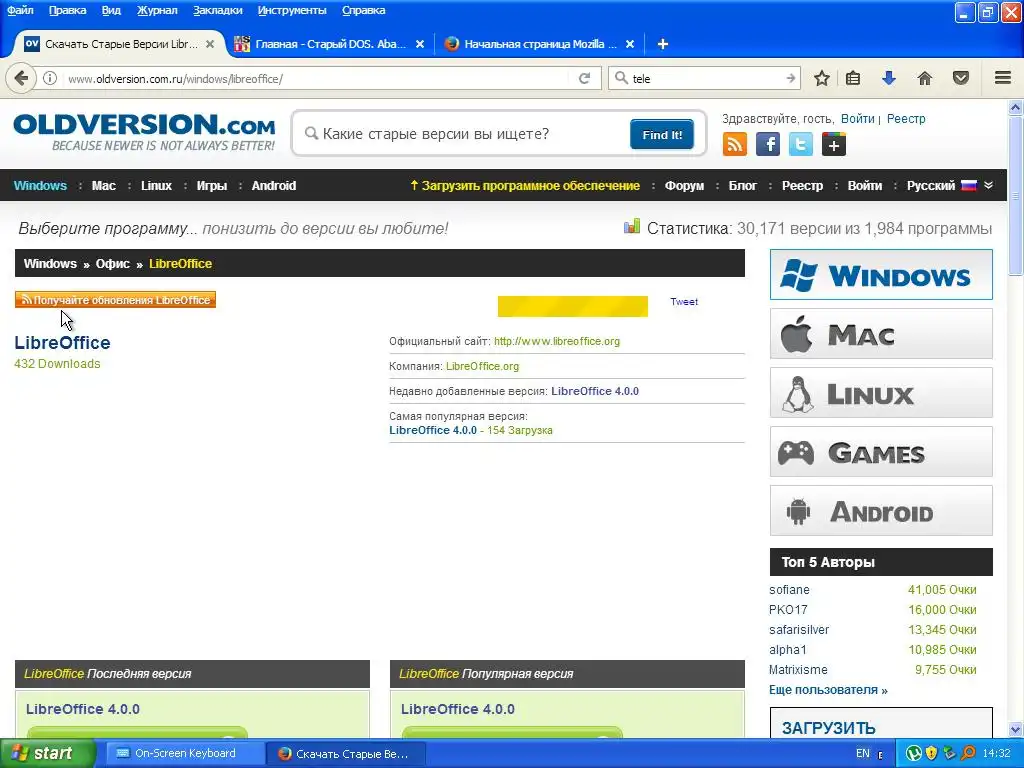Open Блог in the navigation bar

743,185
